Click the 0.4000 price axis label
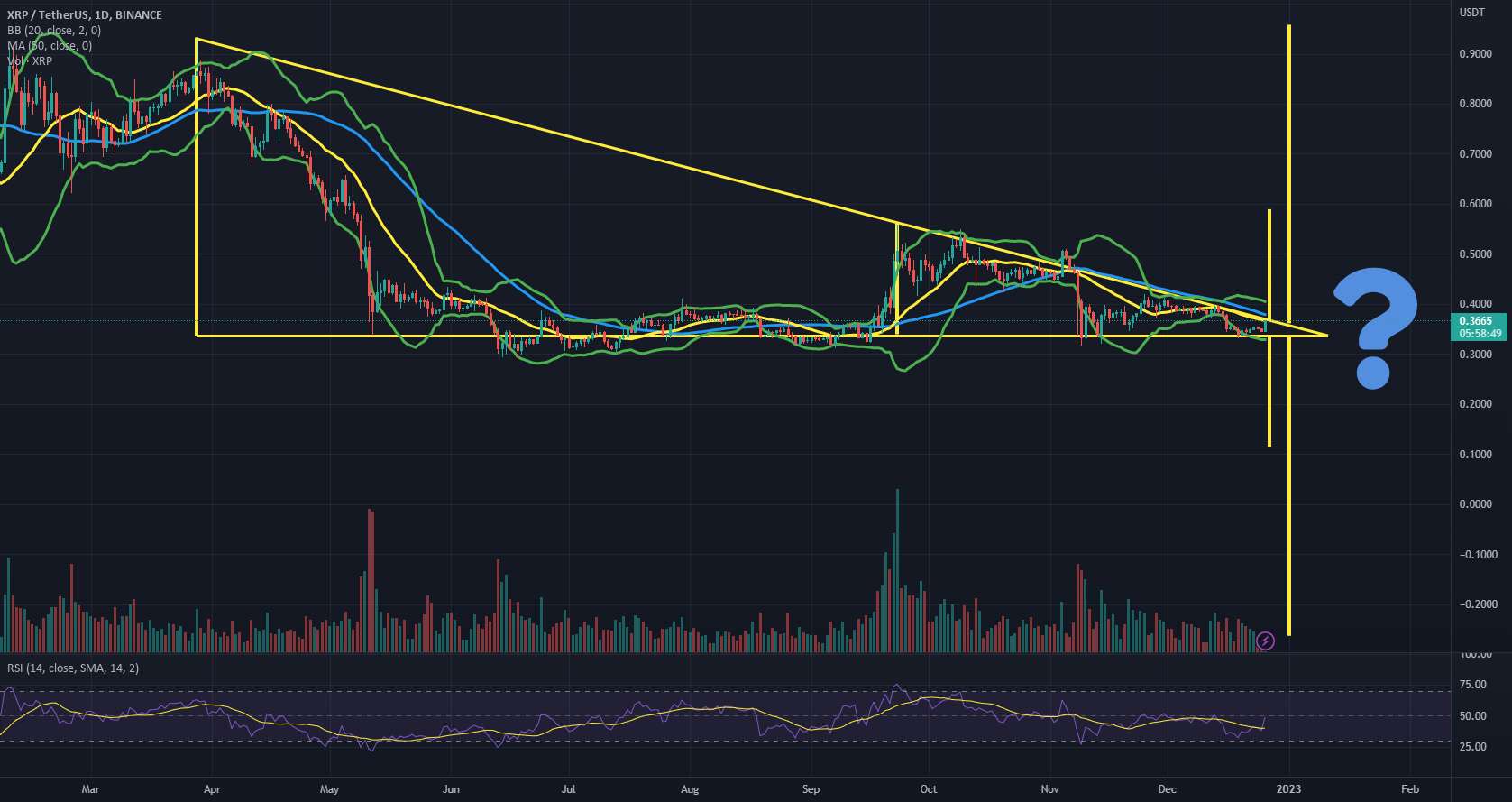Image resolution: width=1512 pixels, height=802 pixels. point(1475,305)
